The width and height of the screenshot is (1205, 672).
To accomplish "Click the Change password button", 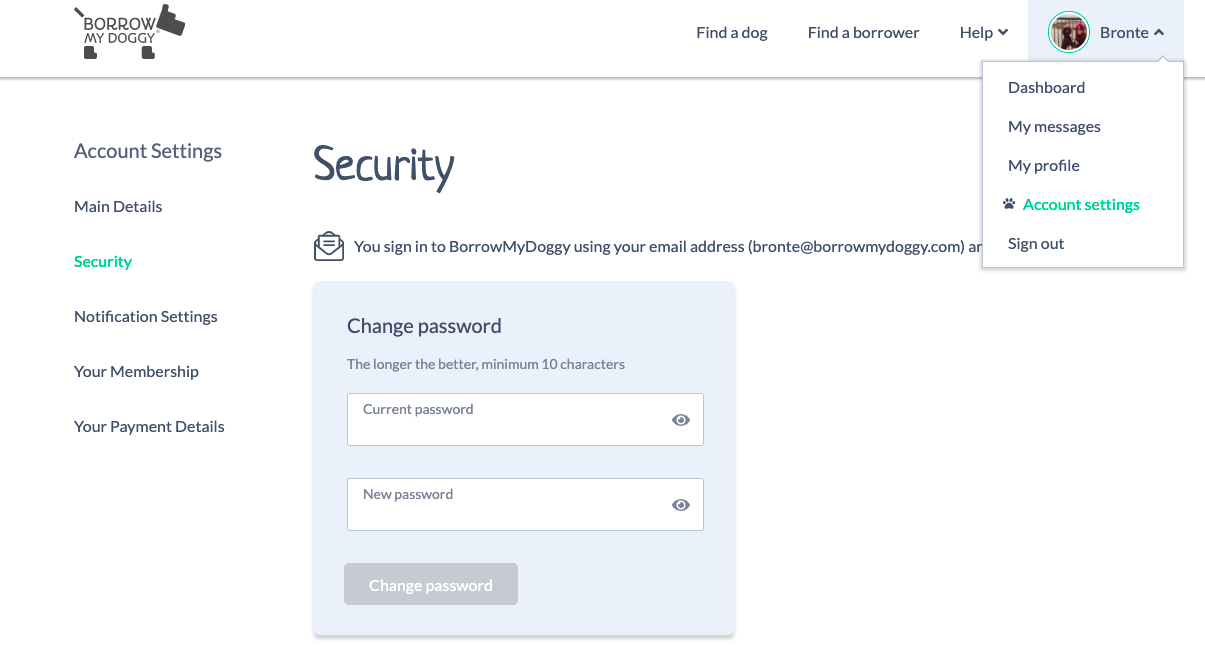I will [x=431, y=584].
